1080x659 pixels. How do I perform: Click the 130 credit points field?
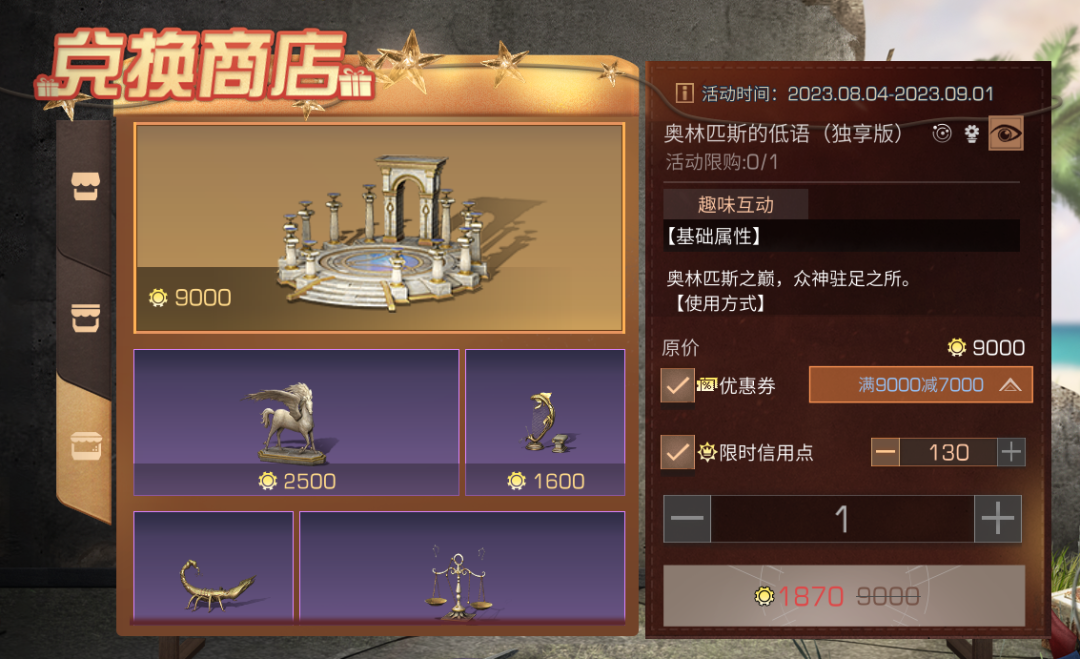[x=948, y=452]
